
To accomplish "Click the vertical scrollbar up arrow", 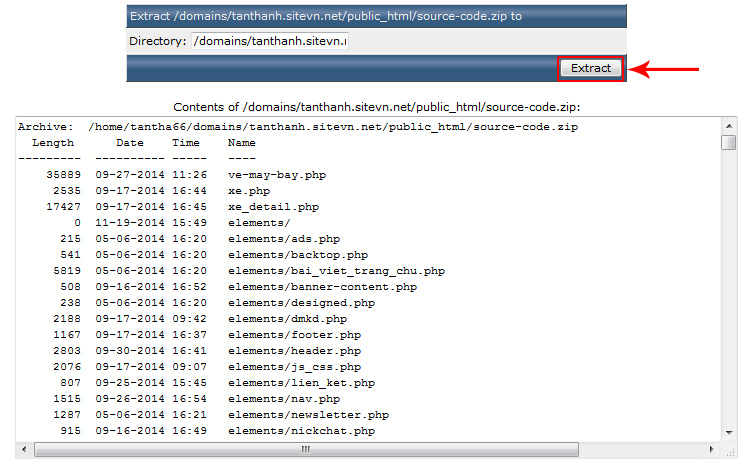I will tap(728, 124).
